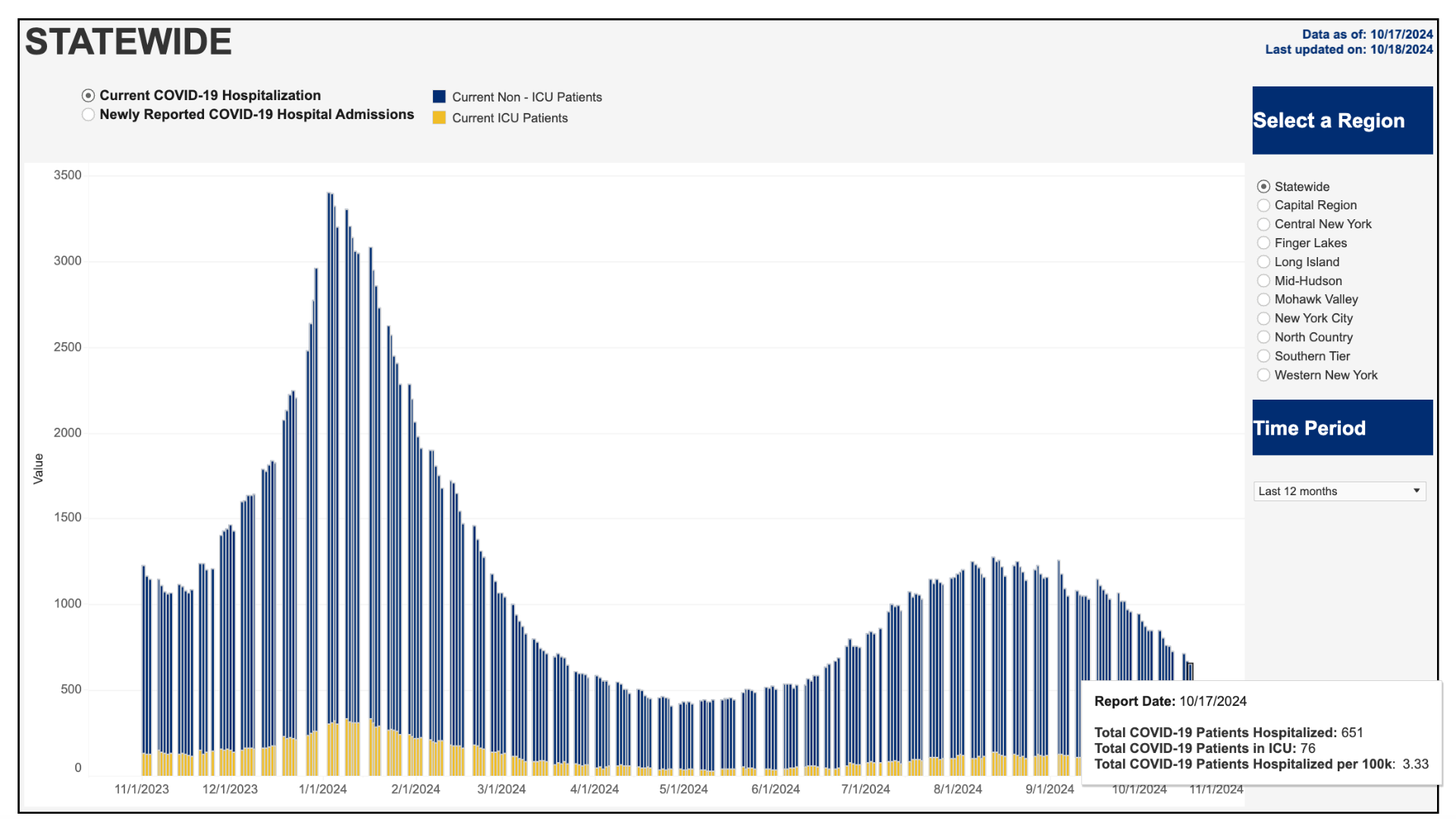
Task: Select Newly Reported COVID-19 Hospital Admissions option
Action: [89, 115]
